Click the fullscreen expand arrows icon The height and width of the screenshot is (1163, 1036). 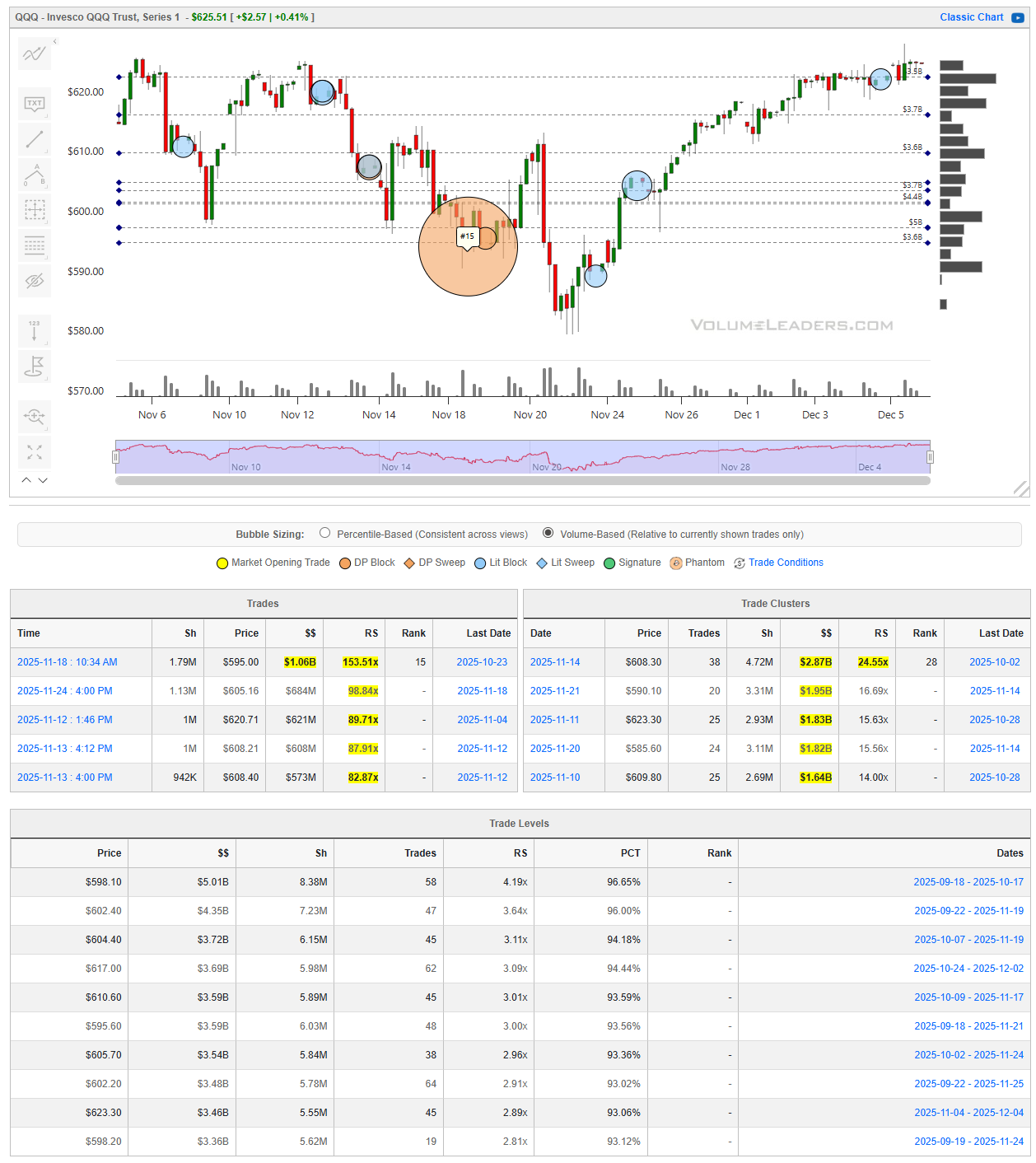pos(35,452)
